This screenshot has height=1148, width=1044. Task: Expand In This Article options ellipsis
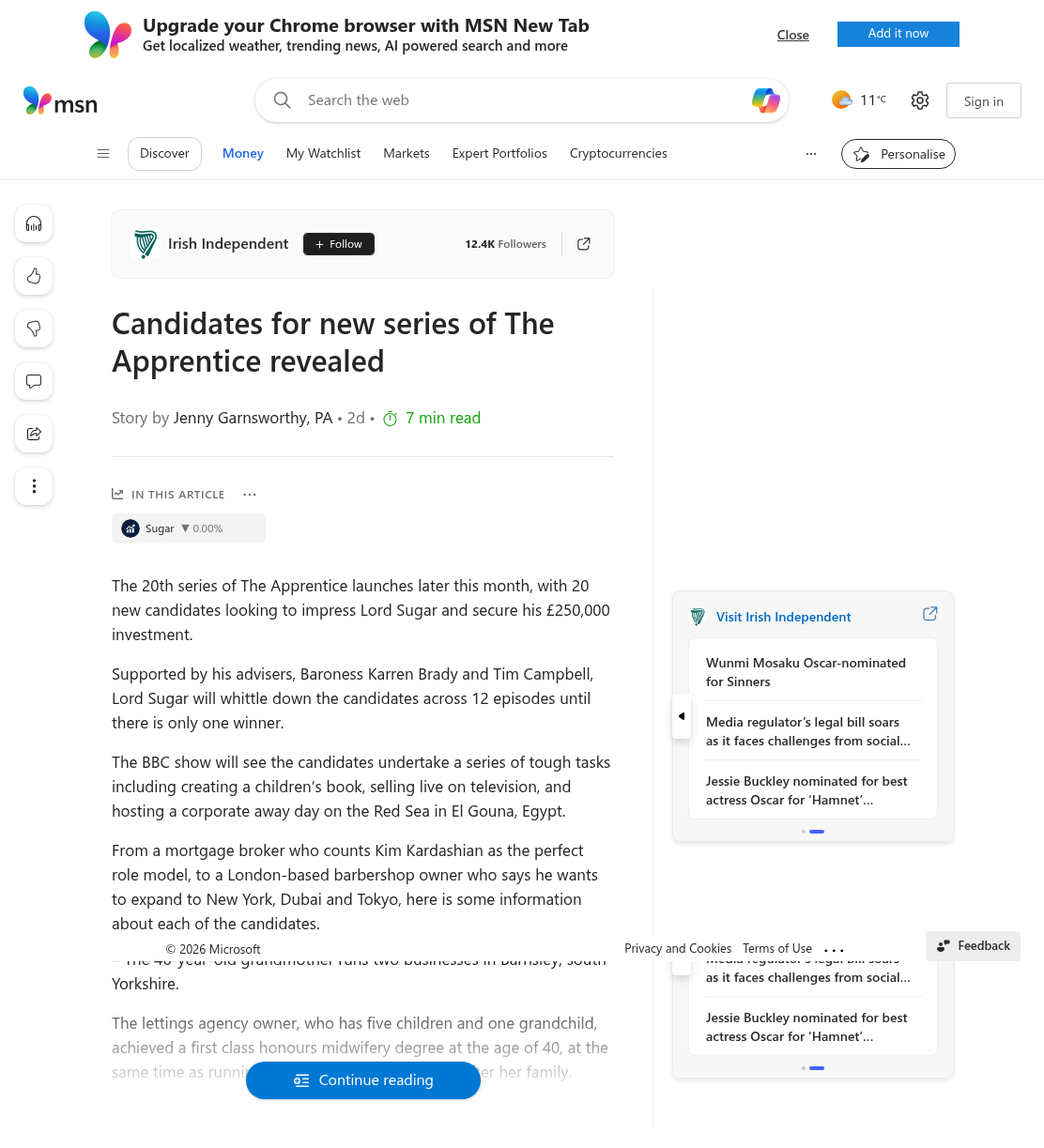(x=250, y=495)
